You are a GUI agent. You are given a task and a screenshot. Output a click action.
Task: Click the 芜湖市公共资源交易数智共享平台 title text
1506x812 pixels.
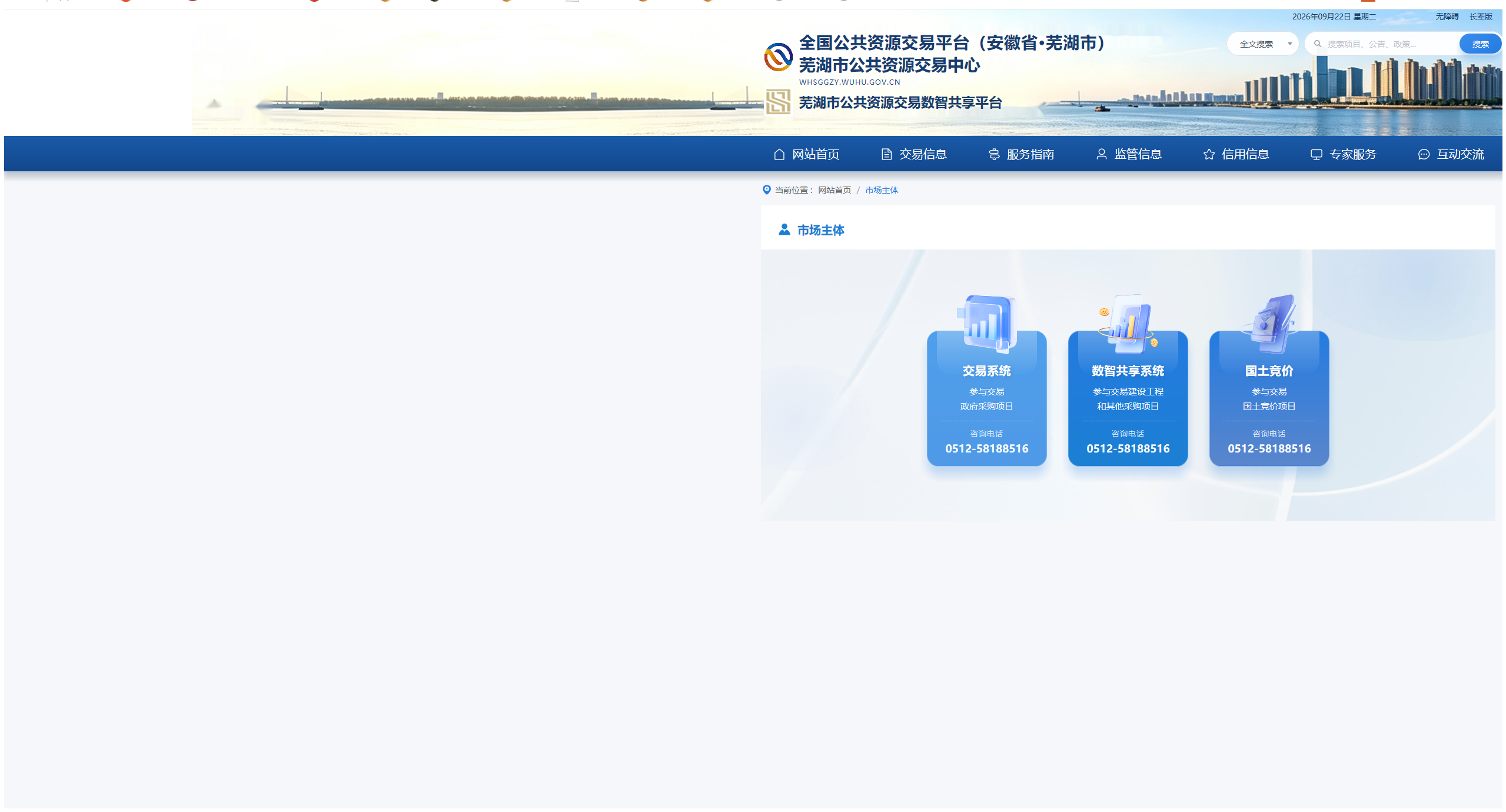pyautogui.click(x=900, y=103)
